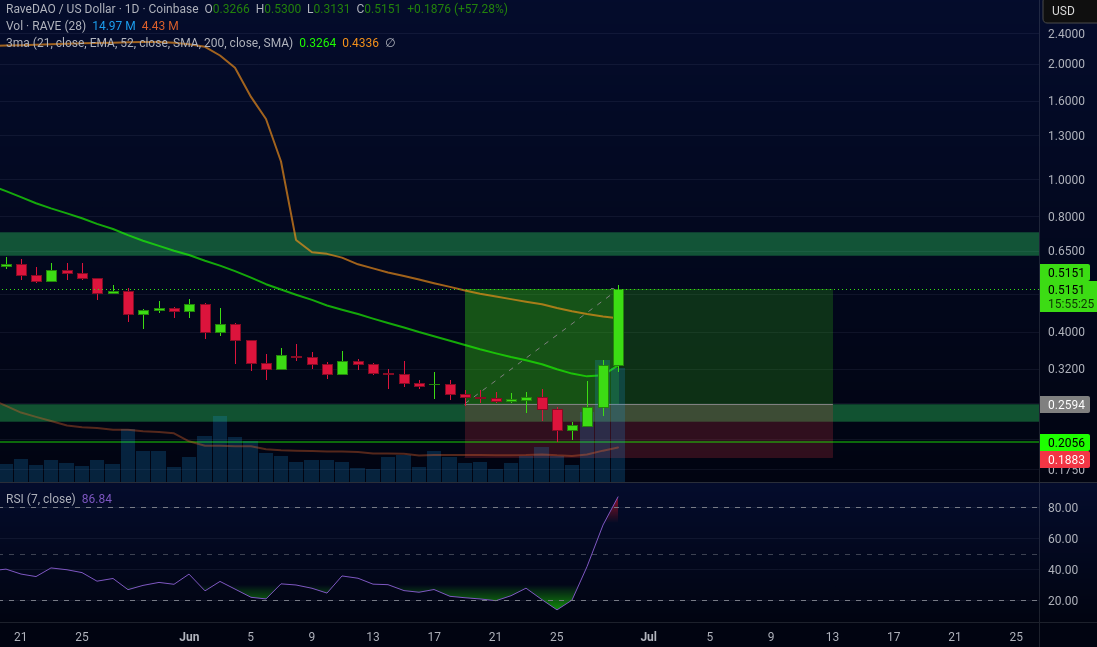This screenshot has width=1097, height=647.
Task: Click the volume value 14.97 M
Action: [113, 26]
